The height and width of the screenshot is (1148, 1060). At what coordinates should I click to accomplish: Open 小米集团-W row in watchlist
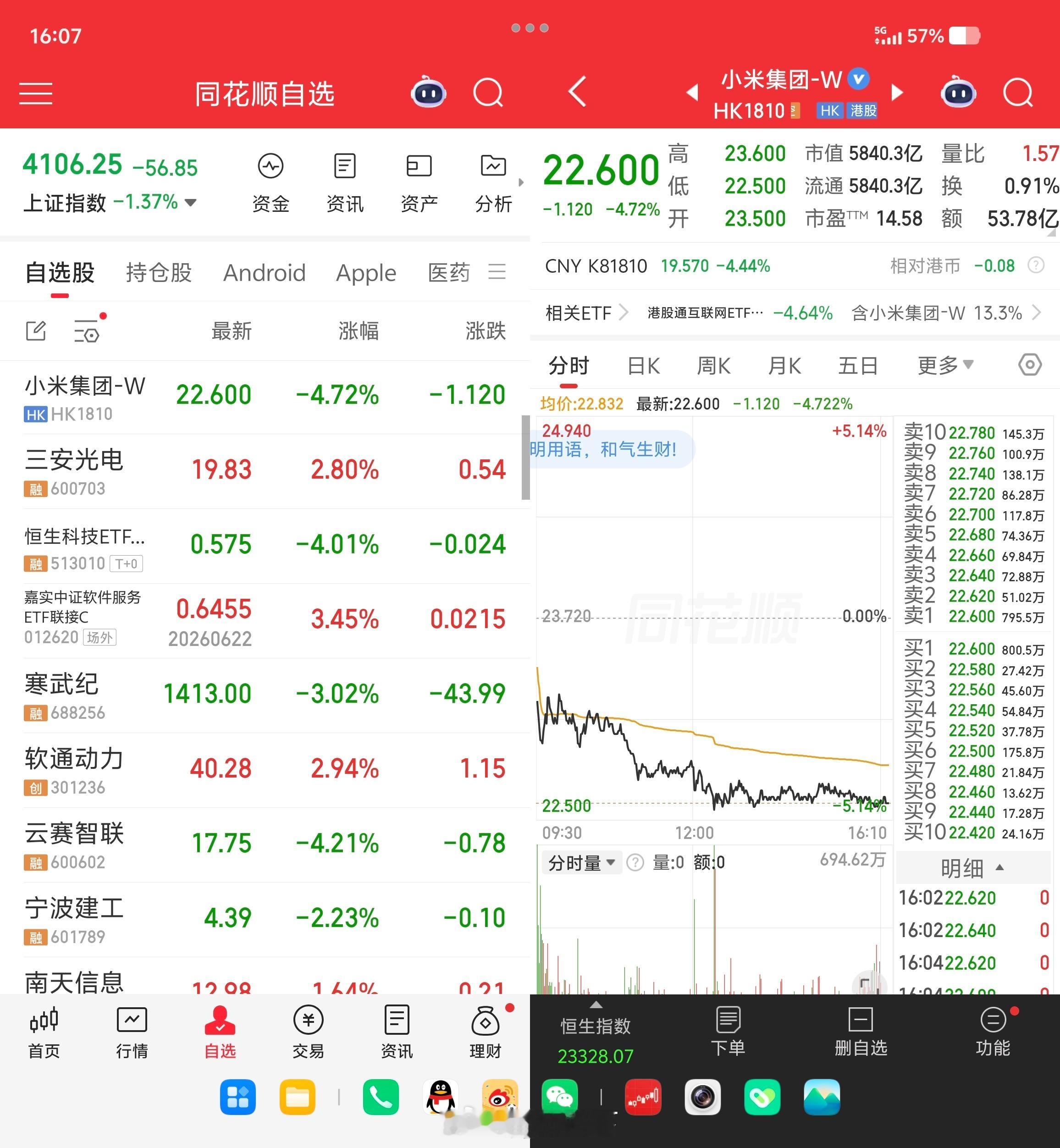pyautogui.click(x=265, y=397)
